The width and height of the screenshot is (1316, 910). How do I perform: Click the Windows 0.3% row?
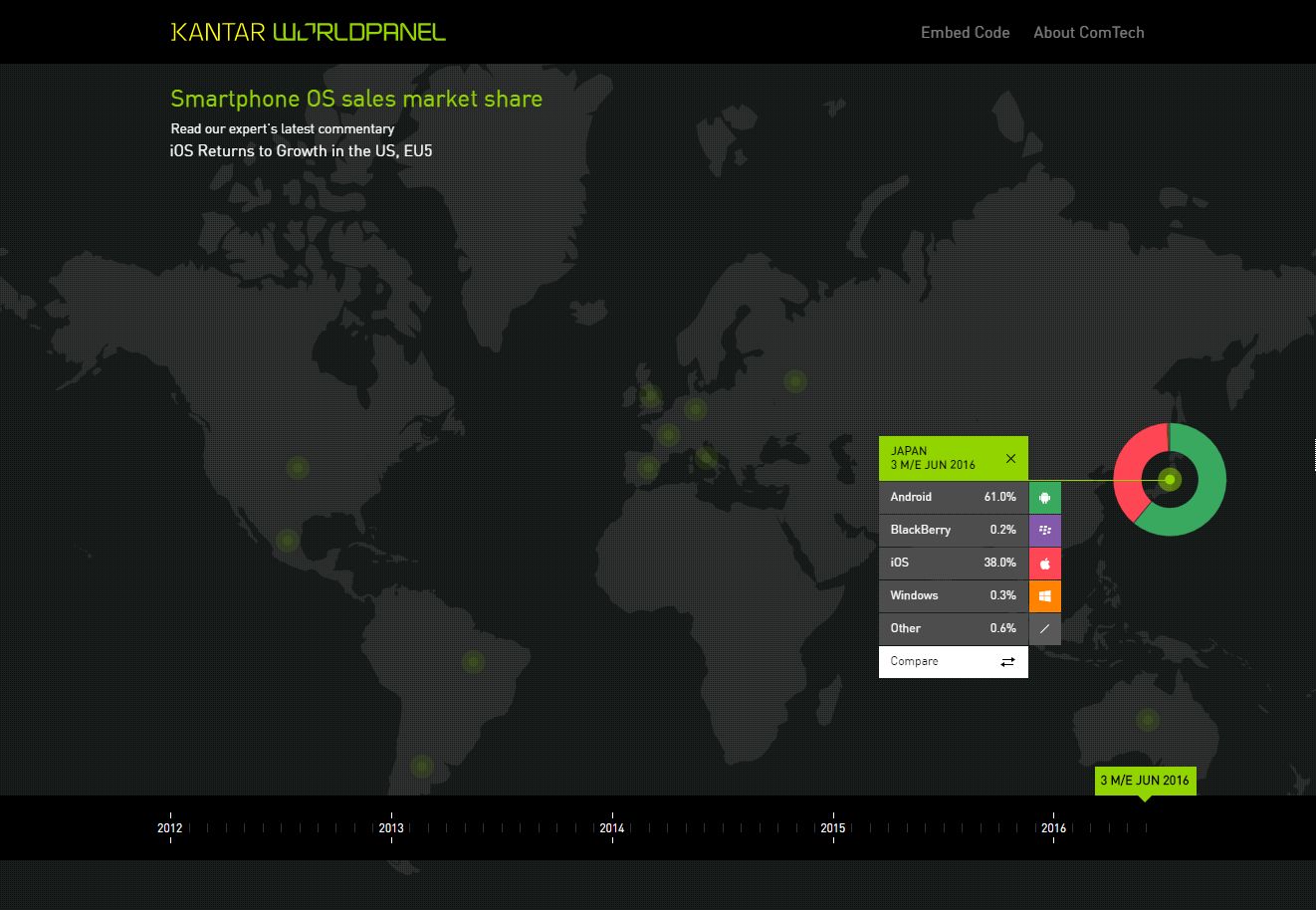click(954, 596)
